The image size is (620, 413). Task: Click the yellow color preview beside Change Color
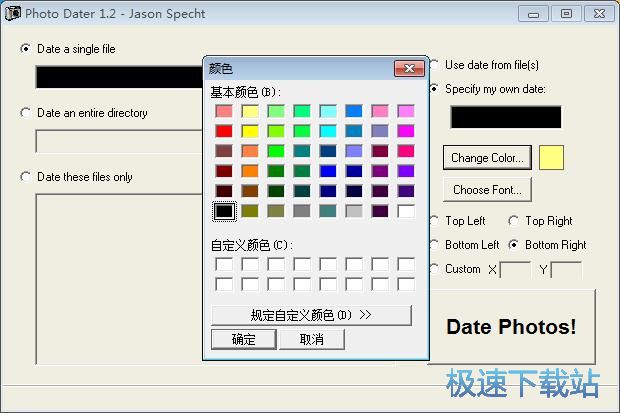pos(551,157)
